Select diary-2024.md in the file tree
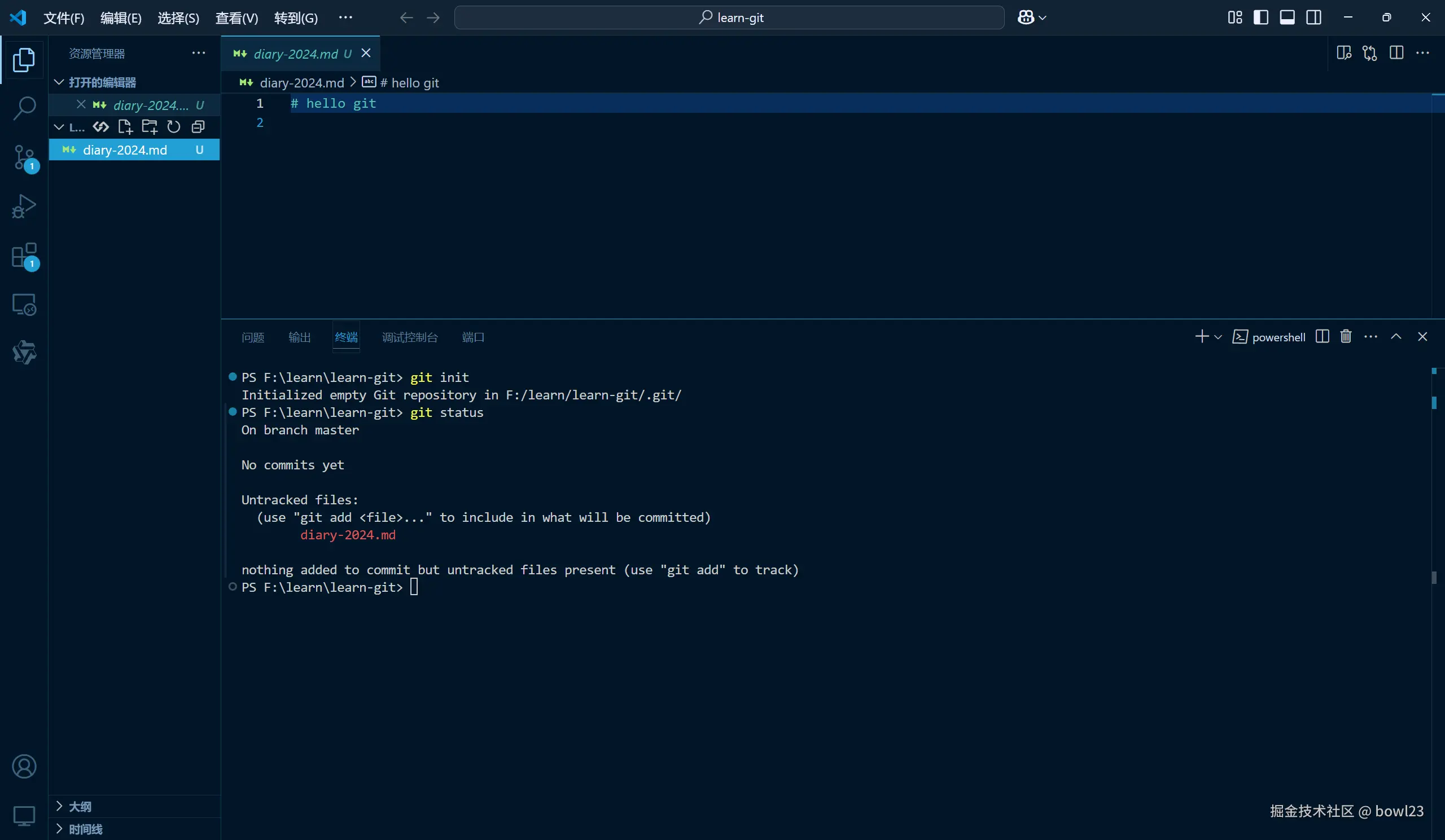The height and width of the screenshot is (840, 1445). coord(125,150)
